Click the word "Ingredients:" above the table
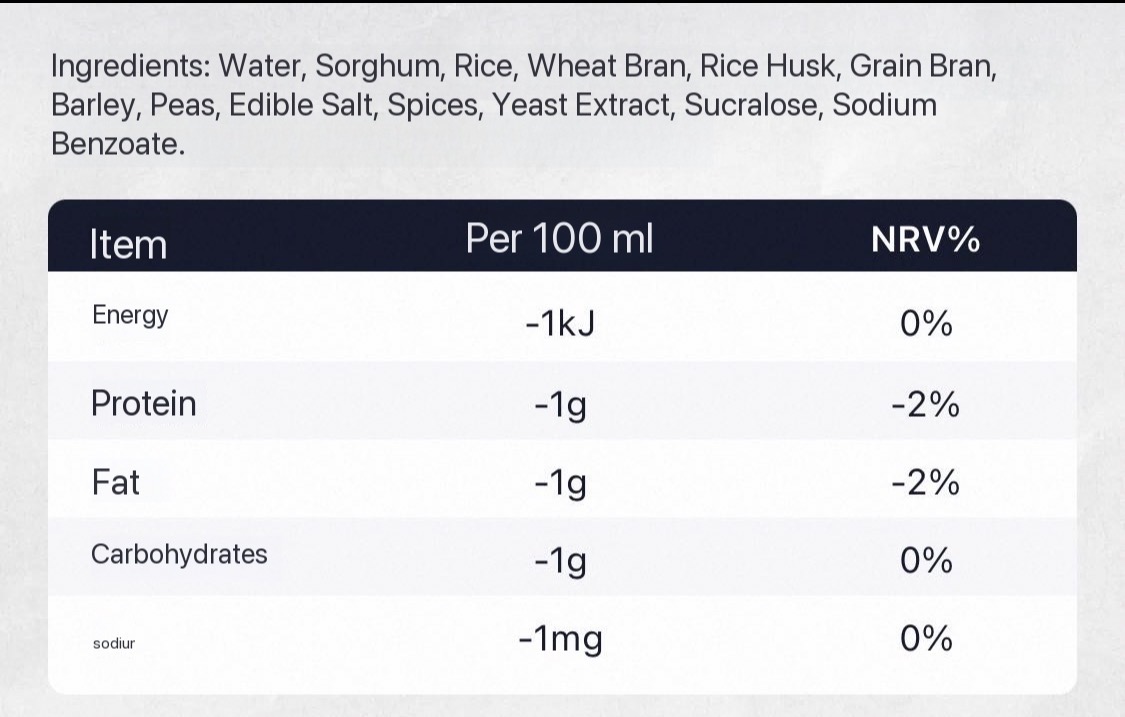Screen dimensions: 1125x717 click(129, 68)
